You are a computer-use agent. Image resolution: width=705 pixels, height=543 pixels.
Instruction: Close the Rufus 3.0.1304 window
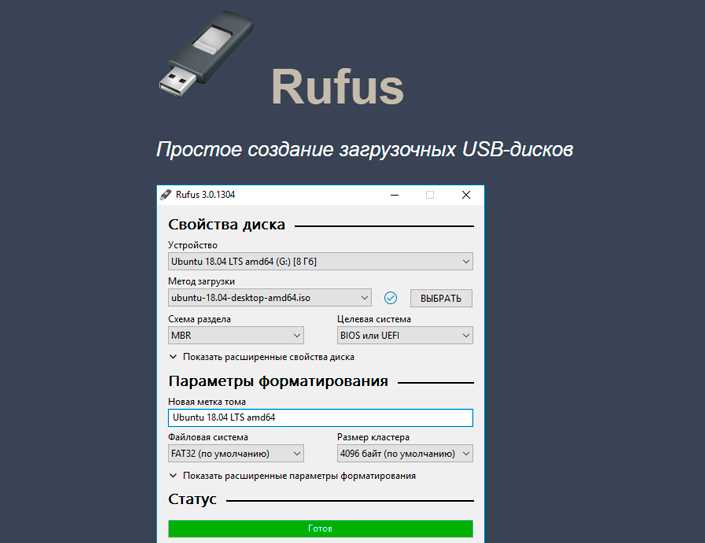(466, 195)
